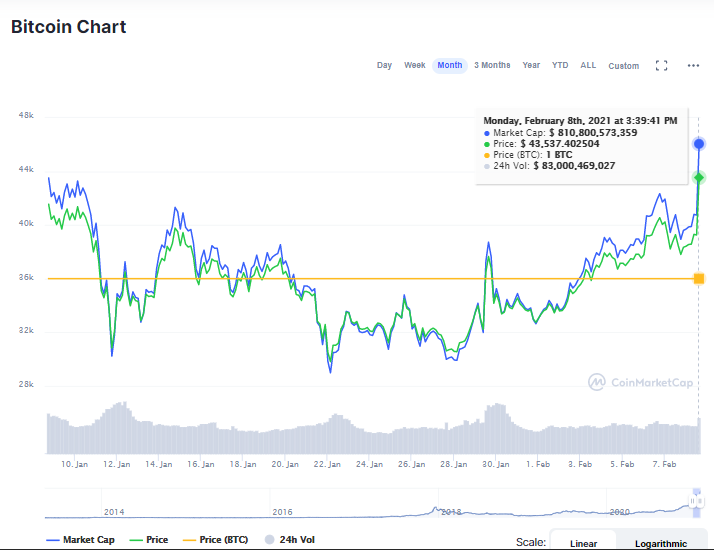
Task: Click tooltip Market Cap value $ 810,800,573,359
Action: point(593,133)
